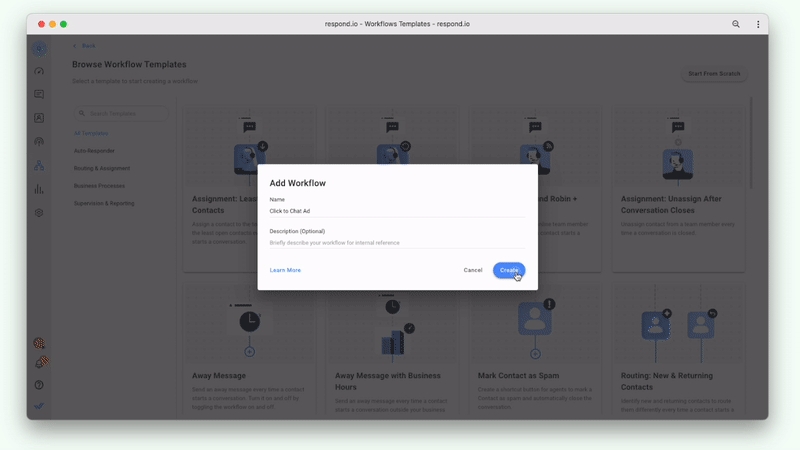Open the Help question mark icon

pyautogui.click(x=39, y=385)
